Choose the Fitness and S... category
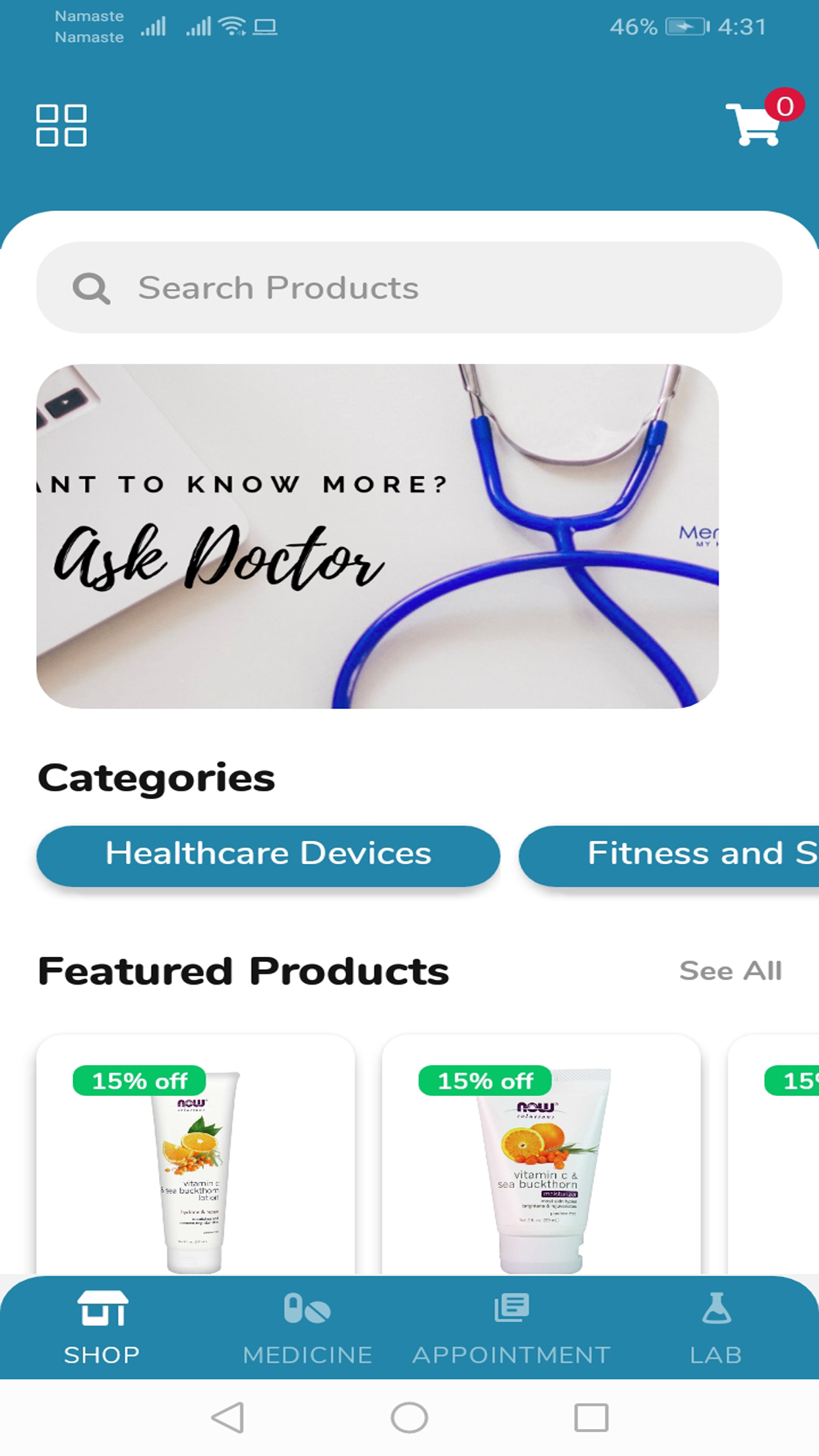 (x=669, y=855)
